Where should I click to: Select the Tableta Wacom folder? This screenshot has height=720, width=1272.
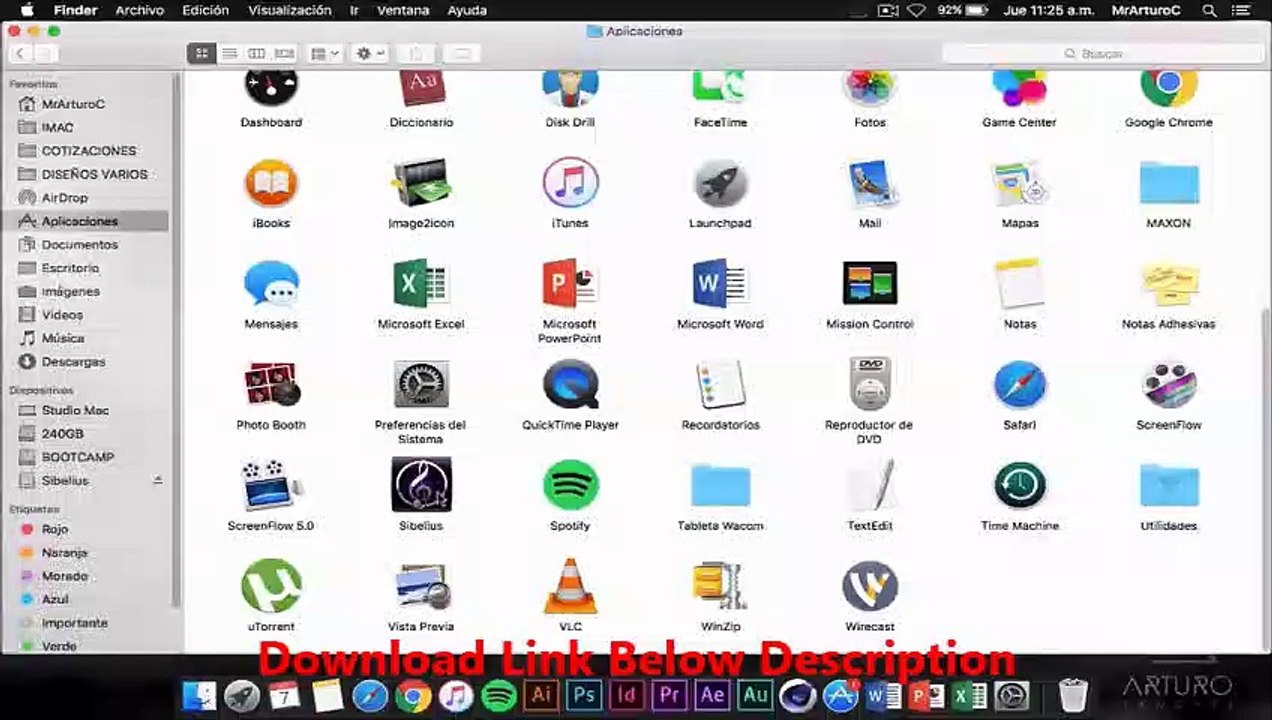[720, 487]
